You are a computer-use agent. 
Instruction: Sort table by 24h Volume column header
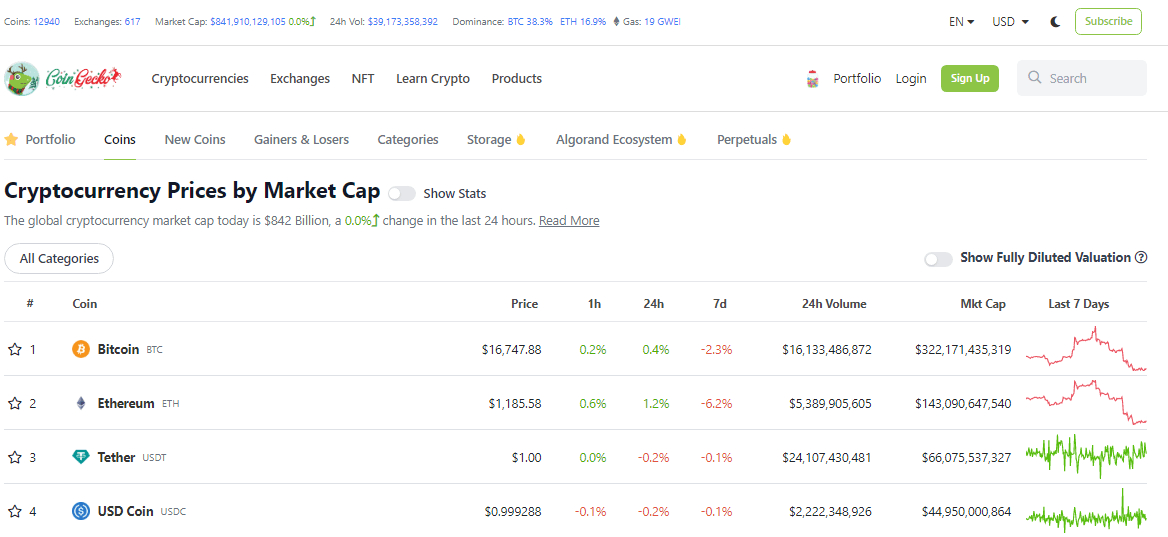(x=834, y=304)
